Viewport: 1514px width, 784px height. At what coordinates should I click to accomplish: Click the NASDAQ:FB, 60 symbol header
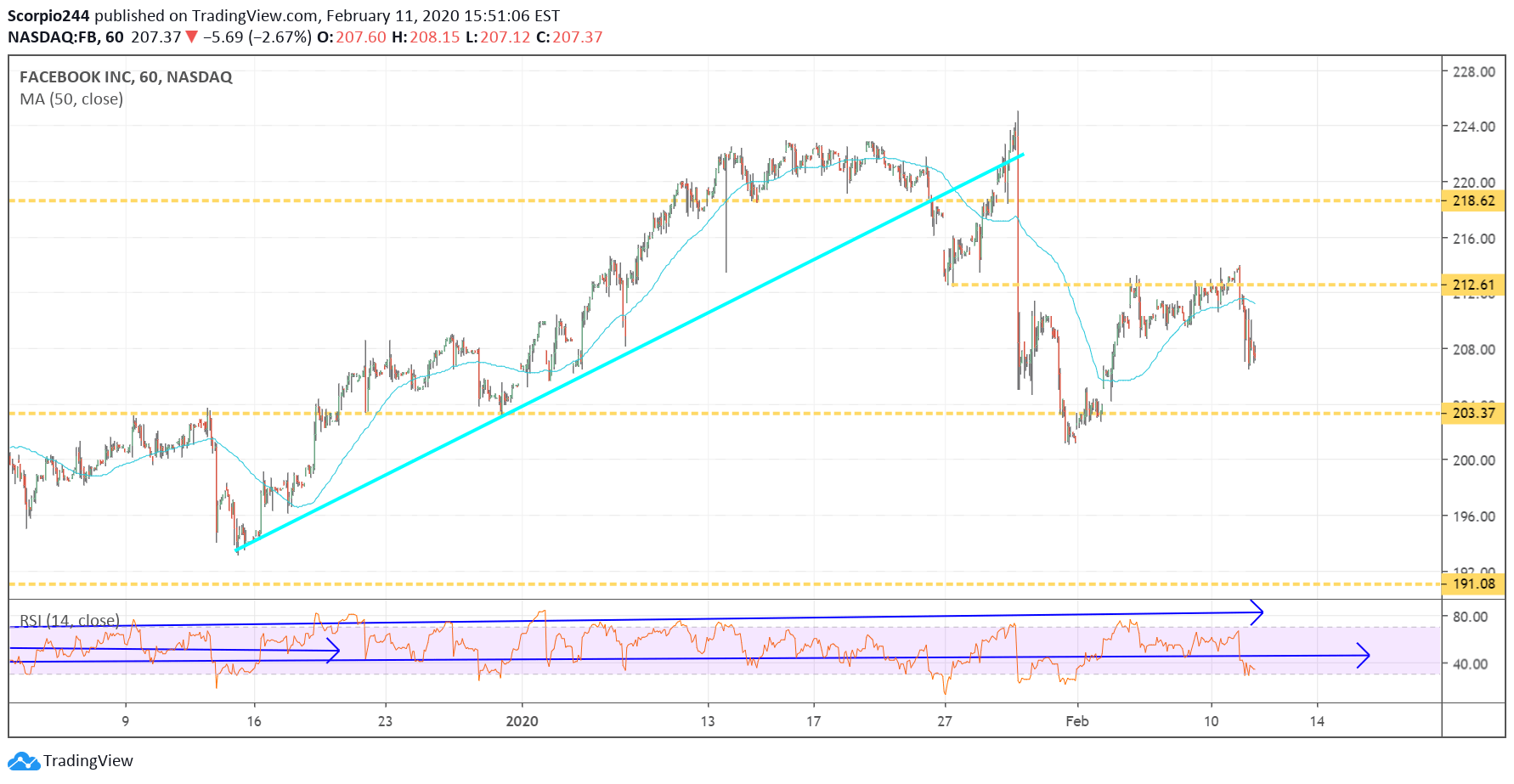(65, 37)
